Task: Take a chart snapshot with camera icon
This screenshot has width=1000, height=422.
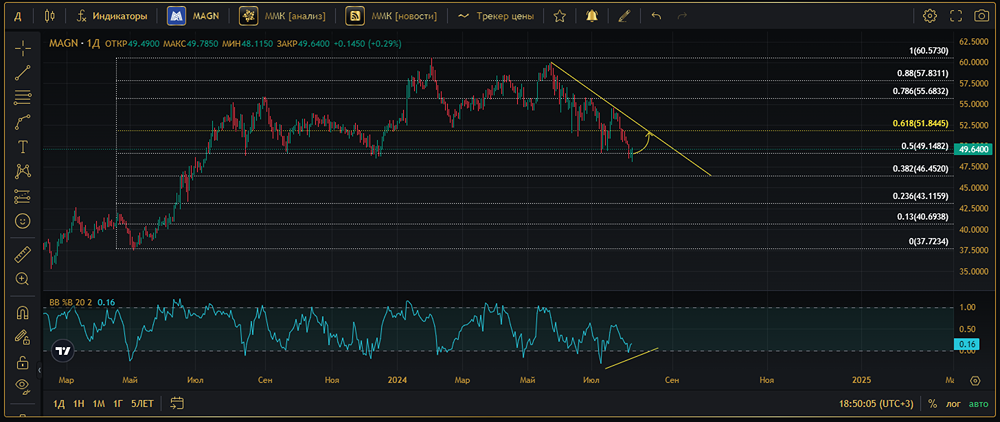Action: 980,16
